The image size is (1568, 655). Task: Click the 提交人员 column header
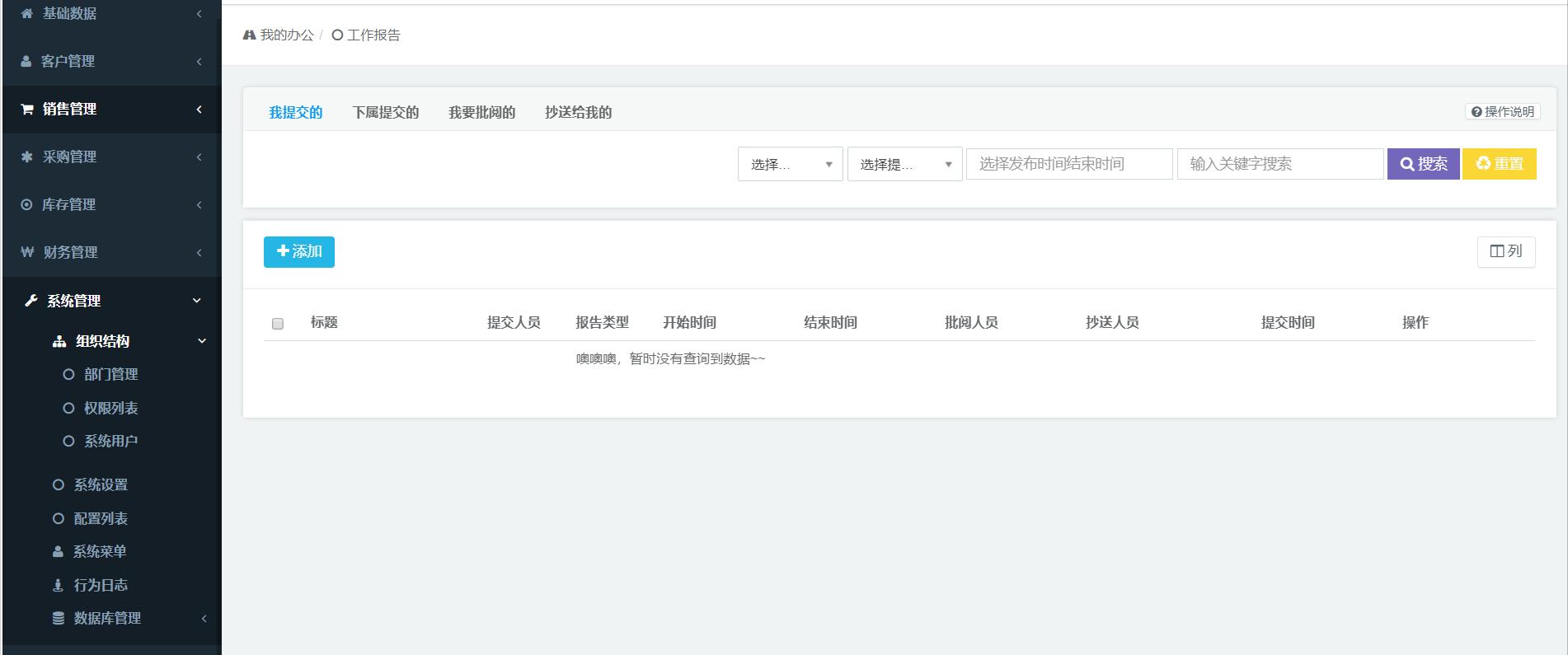tap(514, 322)
